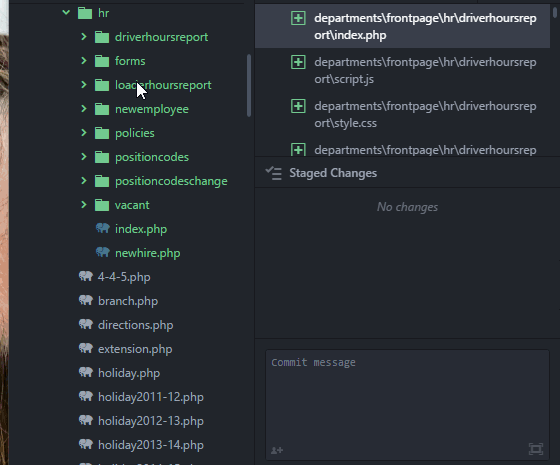Click the Staged Changes checklist icon

pos(274,173)
